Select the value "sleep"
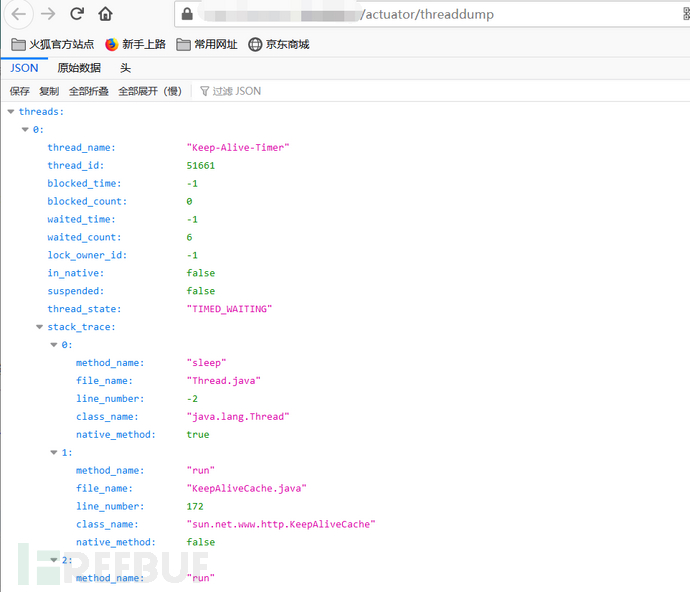 point(206,363)
